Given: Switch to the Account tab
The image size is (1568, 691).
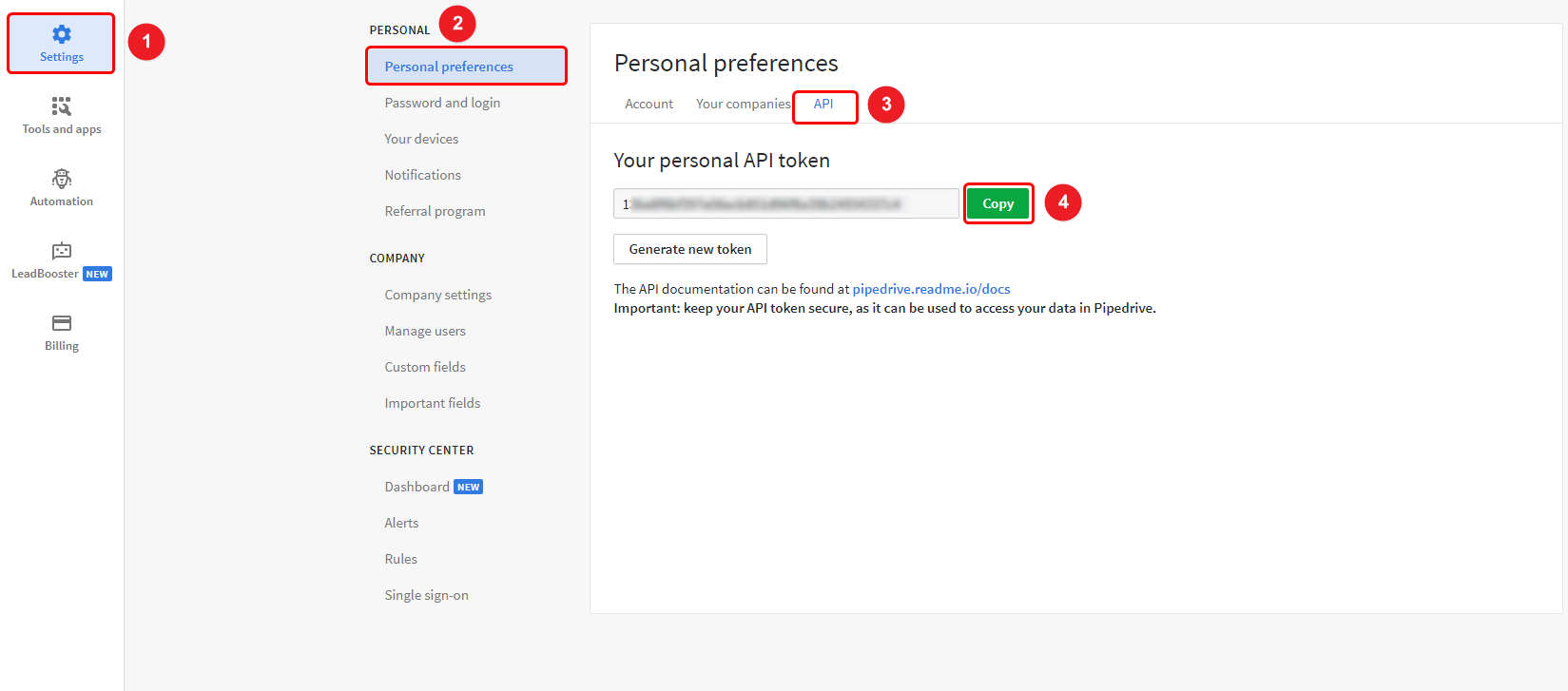Looking at the screenshot, I should [x=649, y=105].
